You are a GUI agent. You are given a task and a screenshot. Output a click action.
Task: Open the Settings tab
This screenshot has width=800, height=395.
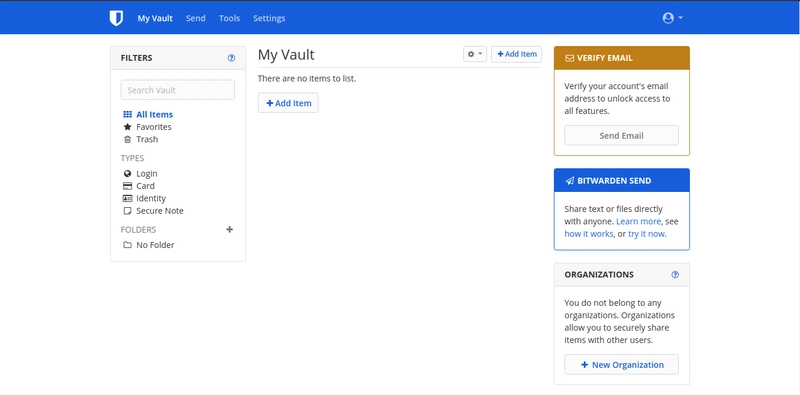(x=269, y=18)
